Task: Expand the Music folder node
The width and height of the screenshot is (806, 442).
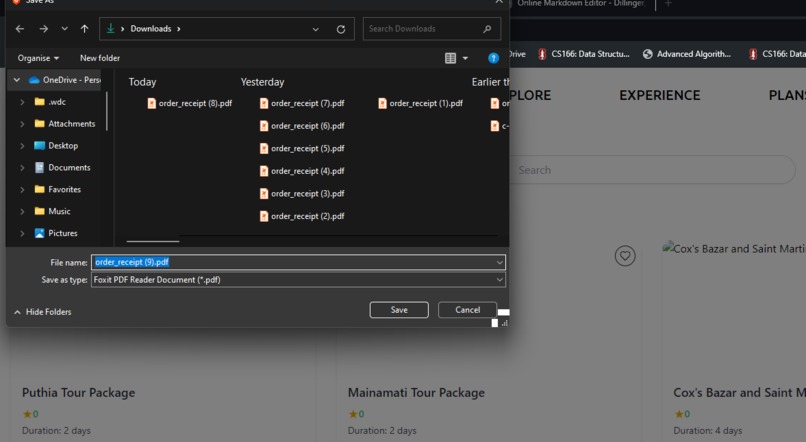Action: [x=22, y=211]
